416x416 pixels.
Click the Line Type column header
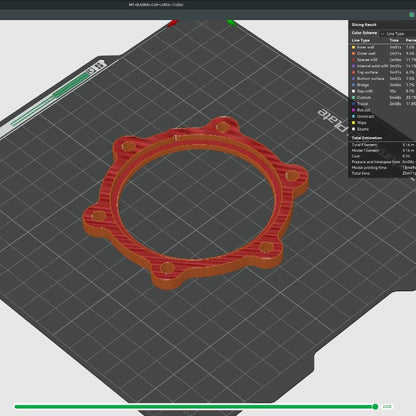pos(361,40)
